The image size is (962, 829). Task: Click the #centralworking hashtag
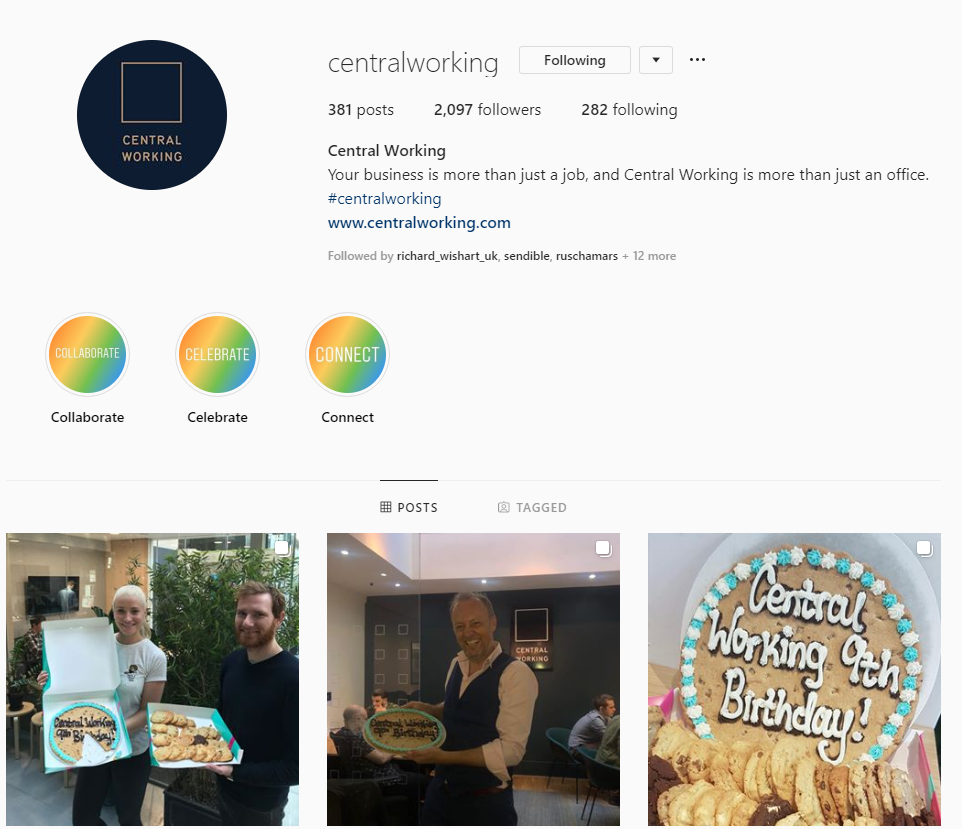pos(385,199)
